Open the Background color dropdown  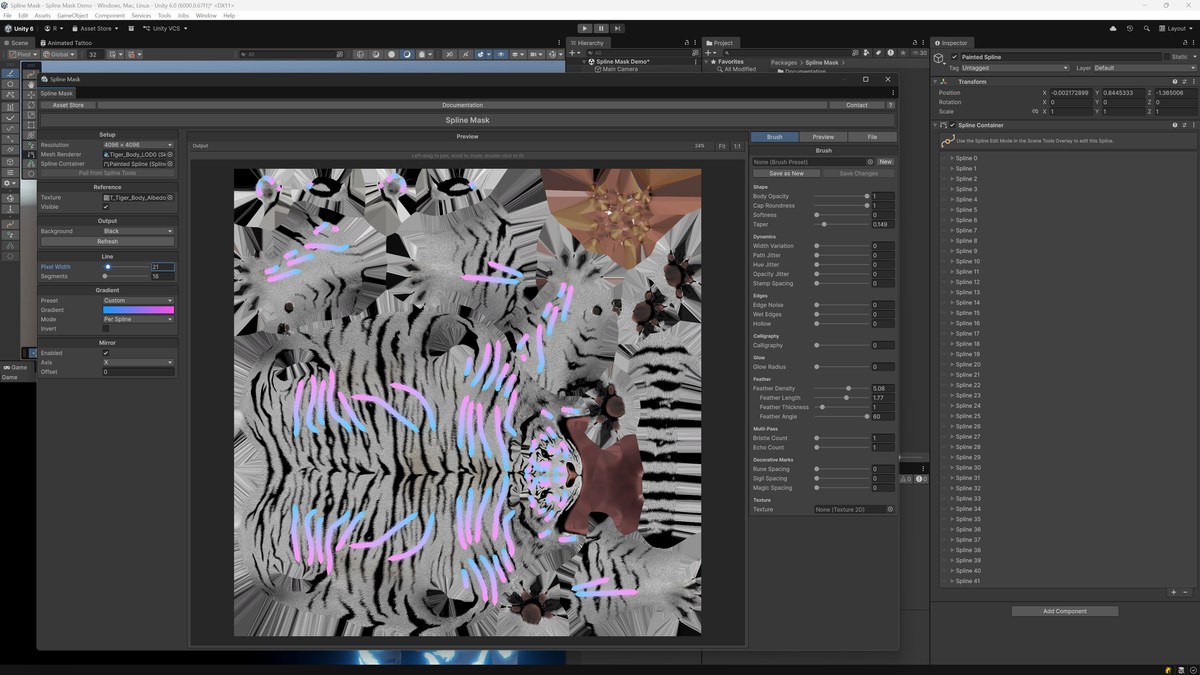click(x=138, y=231)
